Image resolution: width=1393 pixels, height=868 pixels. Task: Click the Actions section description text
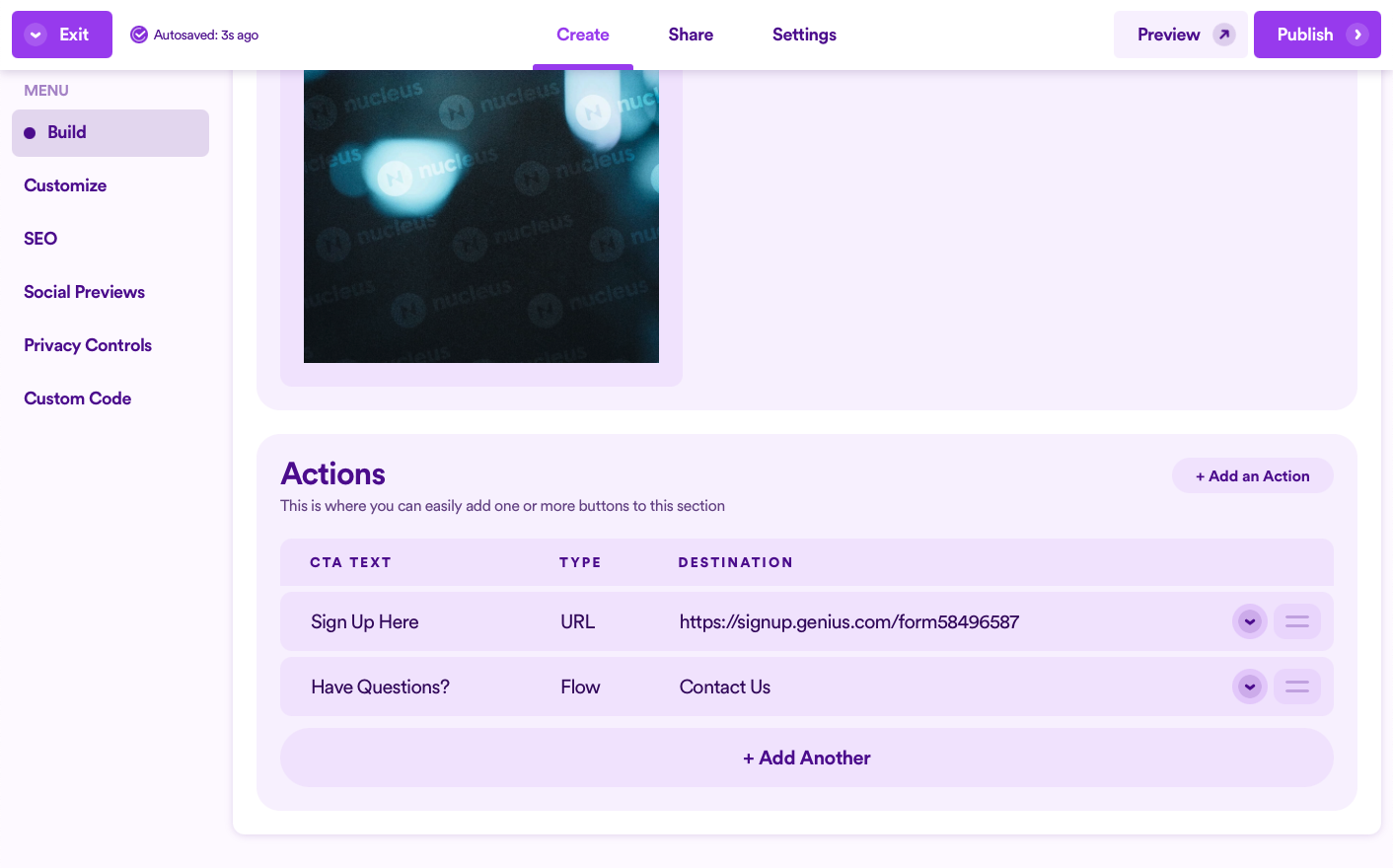503,506
